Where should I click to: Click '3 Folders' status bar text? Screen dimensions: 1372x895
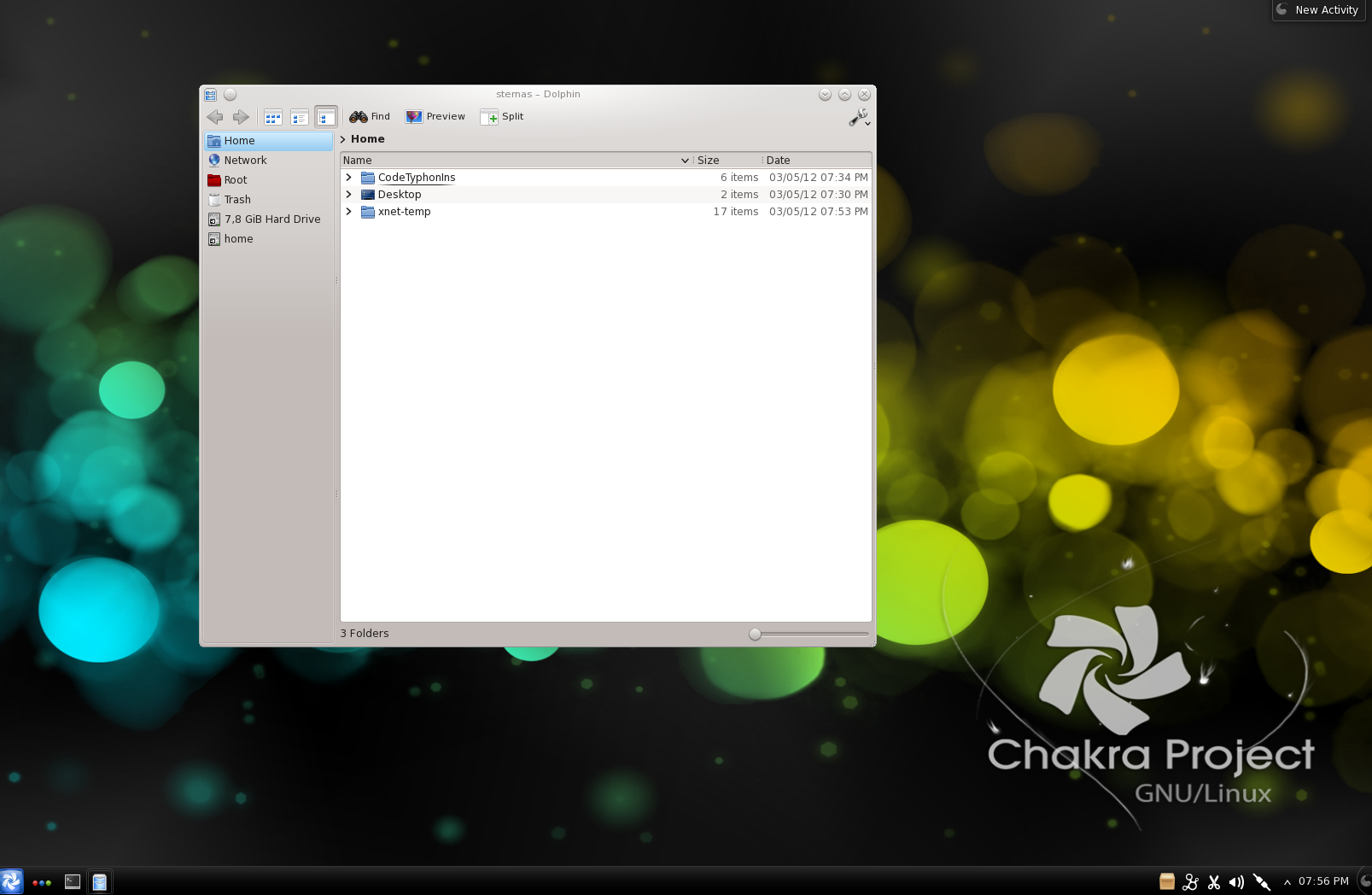365,634
